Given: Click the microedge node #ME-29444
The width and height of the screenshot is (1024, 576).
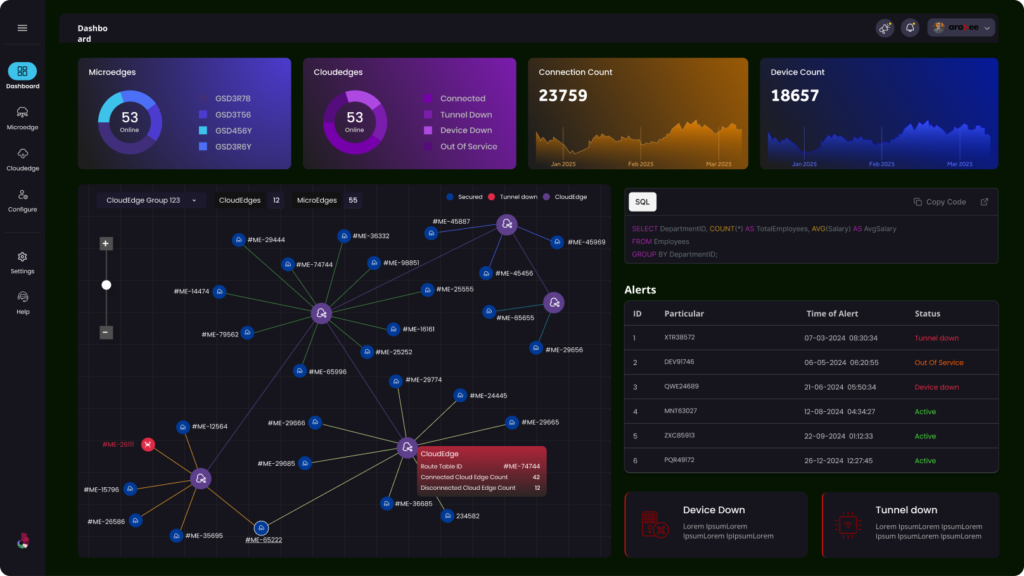Looking at the screenshot, I should point(238,240).
